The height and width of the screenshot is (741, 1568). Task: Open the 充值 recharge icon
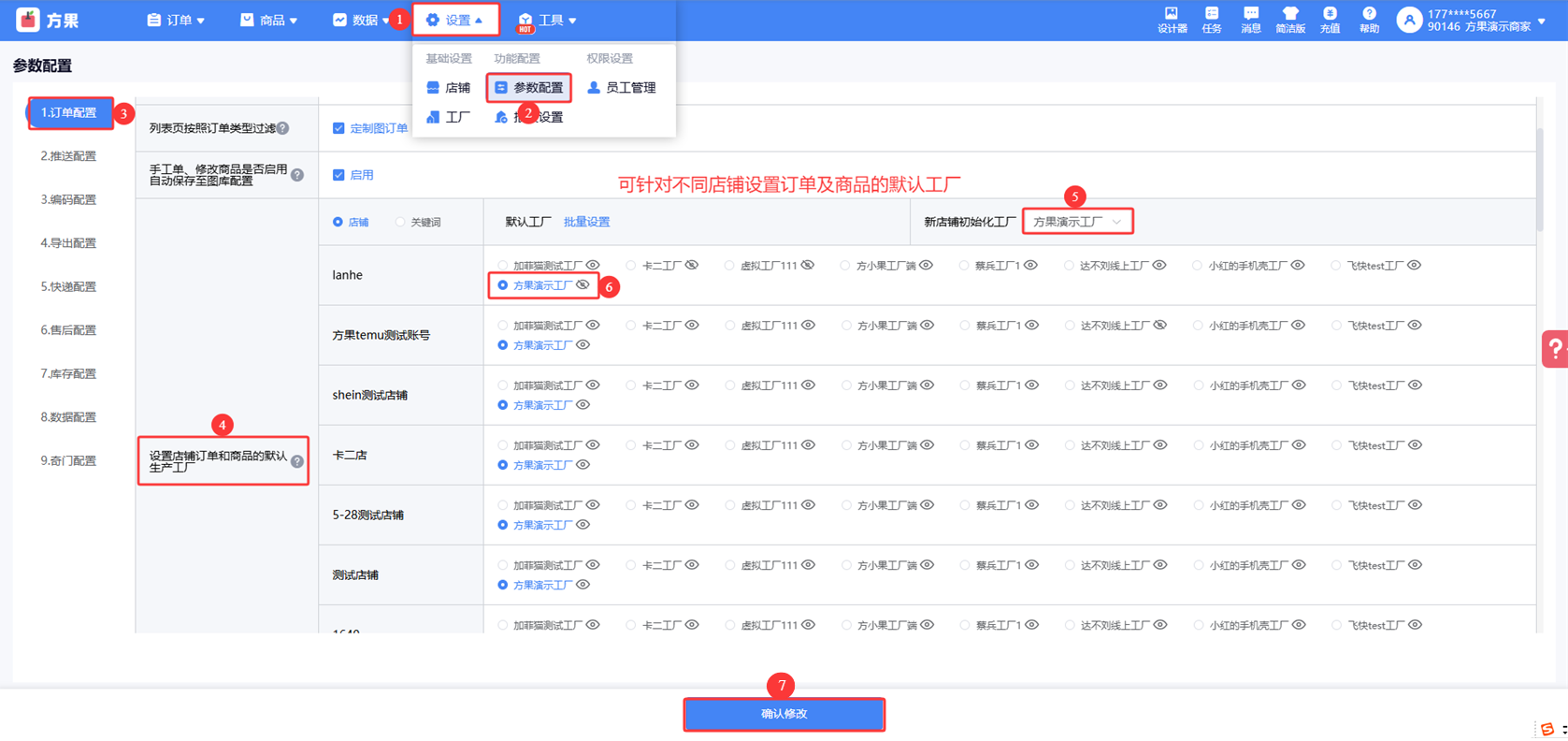[1330, 20]
